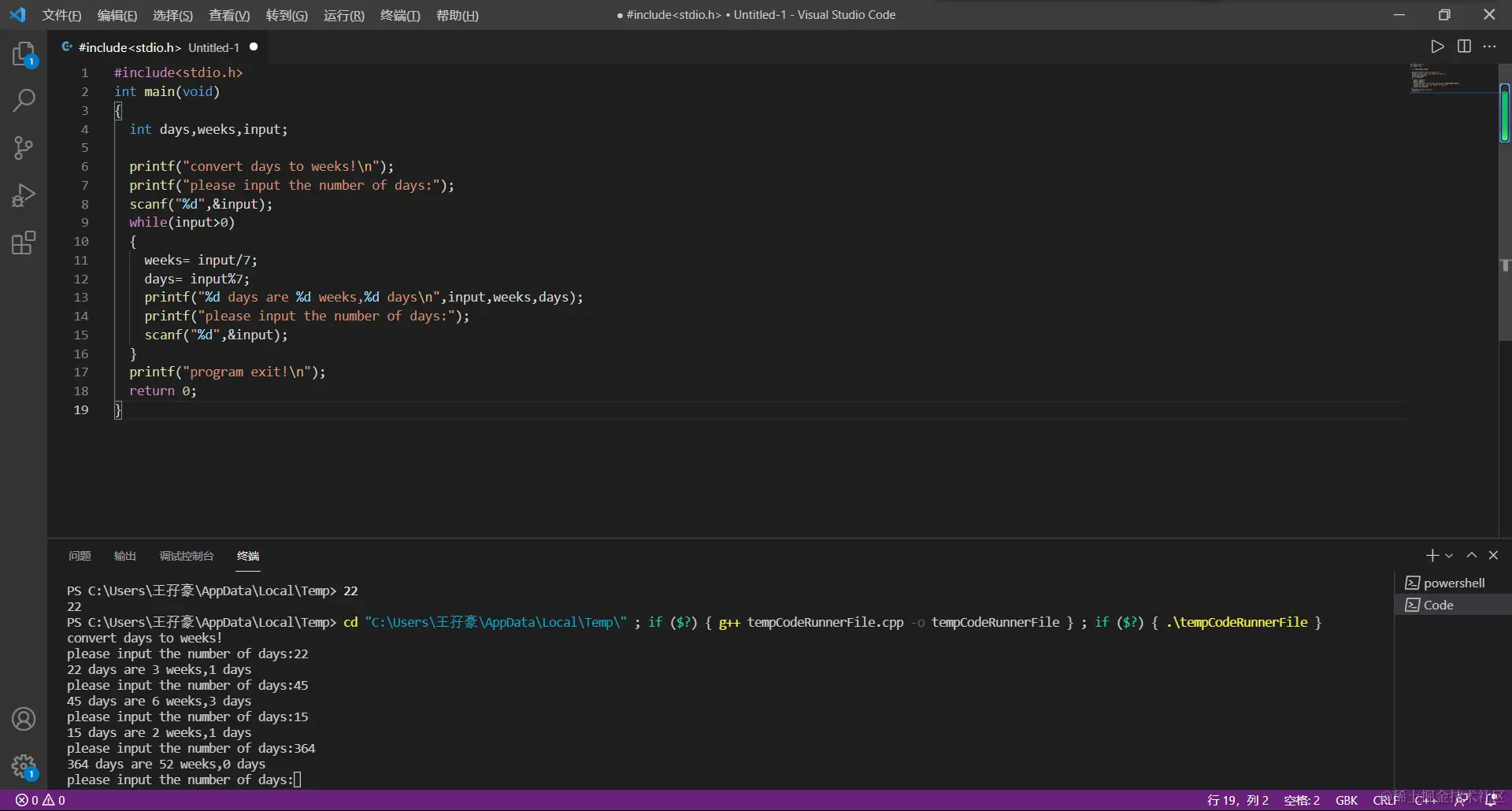Screen dimensions: 1512x811
Task: Open the Manage gear settings icon
Action: coord(24,765)
